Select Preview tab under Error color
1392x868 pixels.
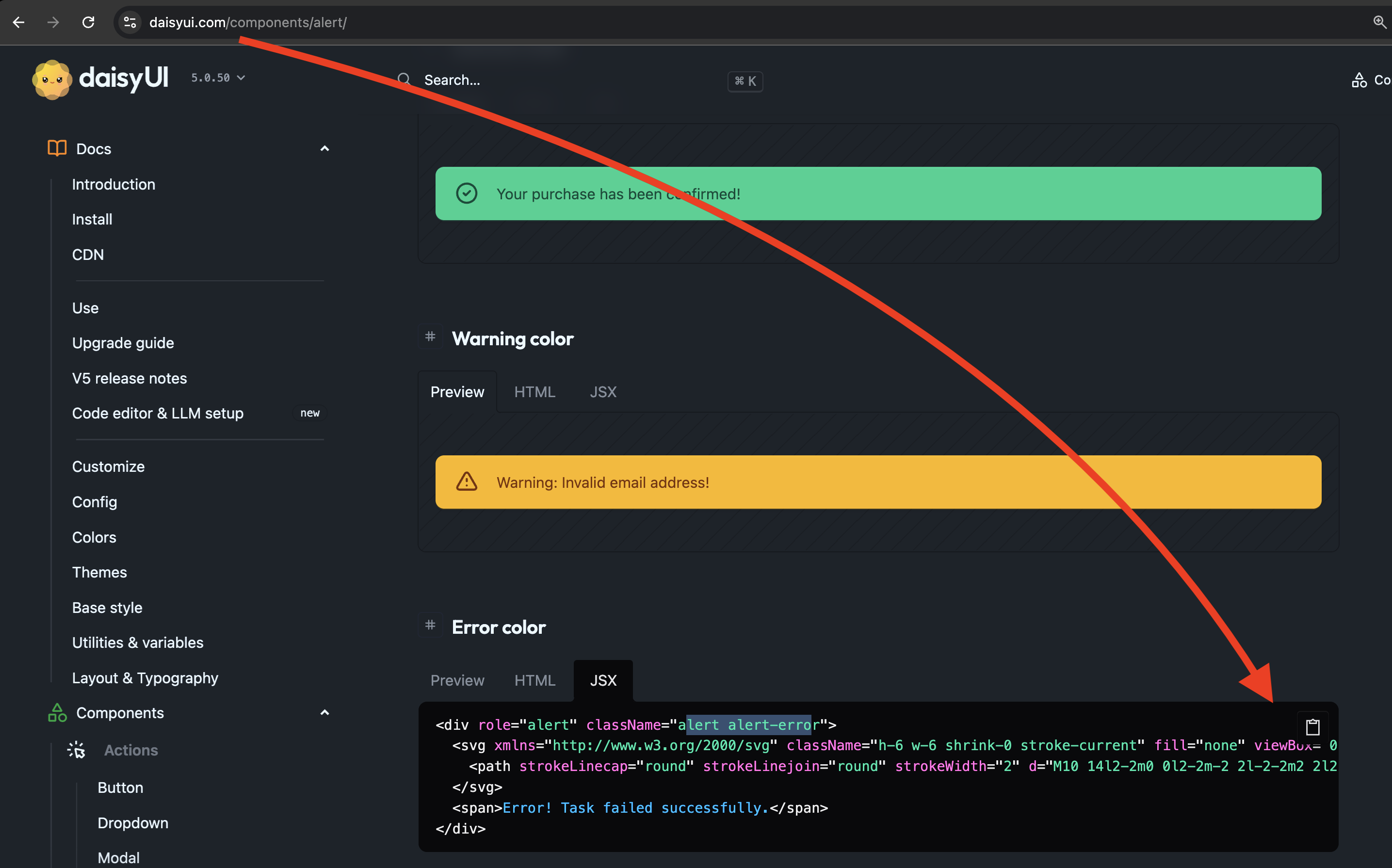[457, 680]
